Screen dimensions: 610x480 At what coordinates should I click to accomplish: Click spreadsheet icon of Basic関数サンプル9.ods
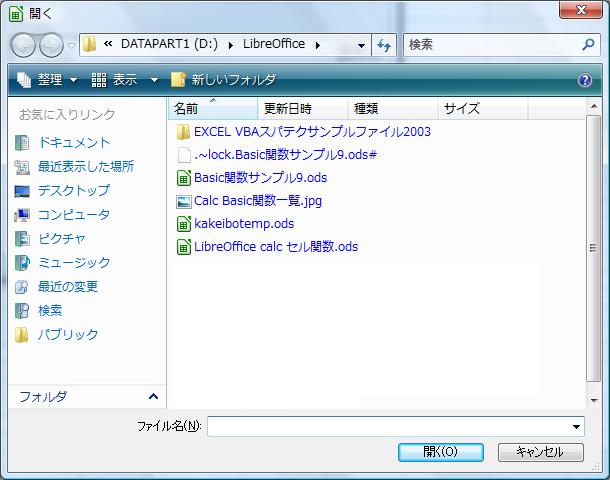[x=184, y=178]
